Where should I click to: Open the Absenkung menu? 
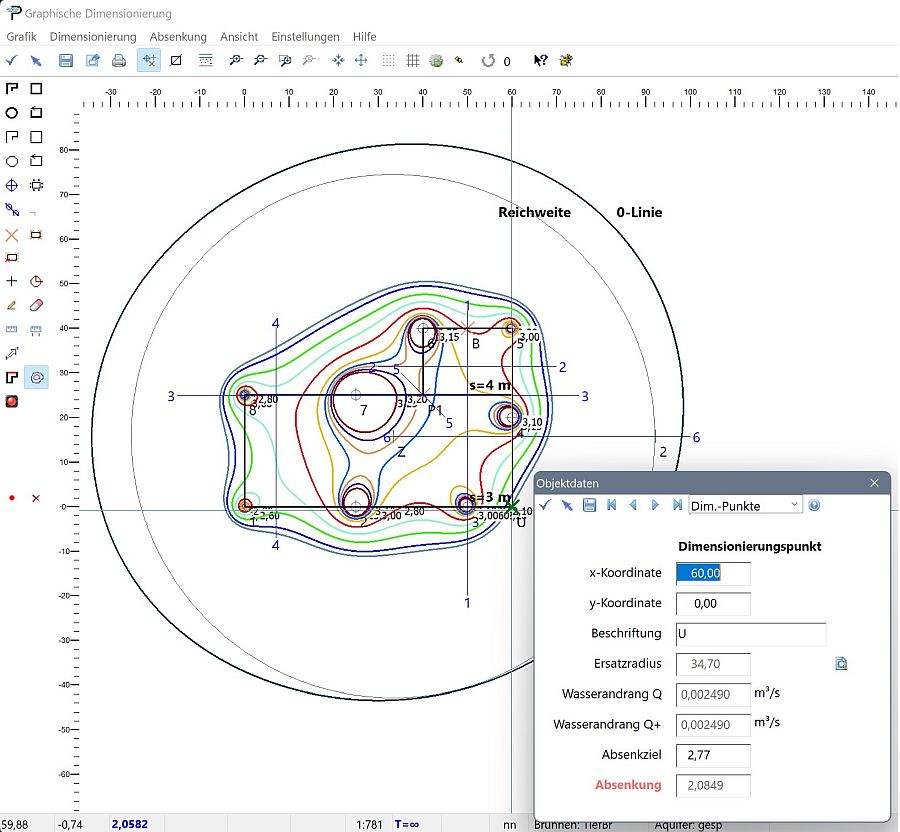coord(178,36)
